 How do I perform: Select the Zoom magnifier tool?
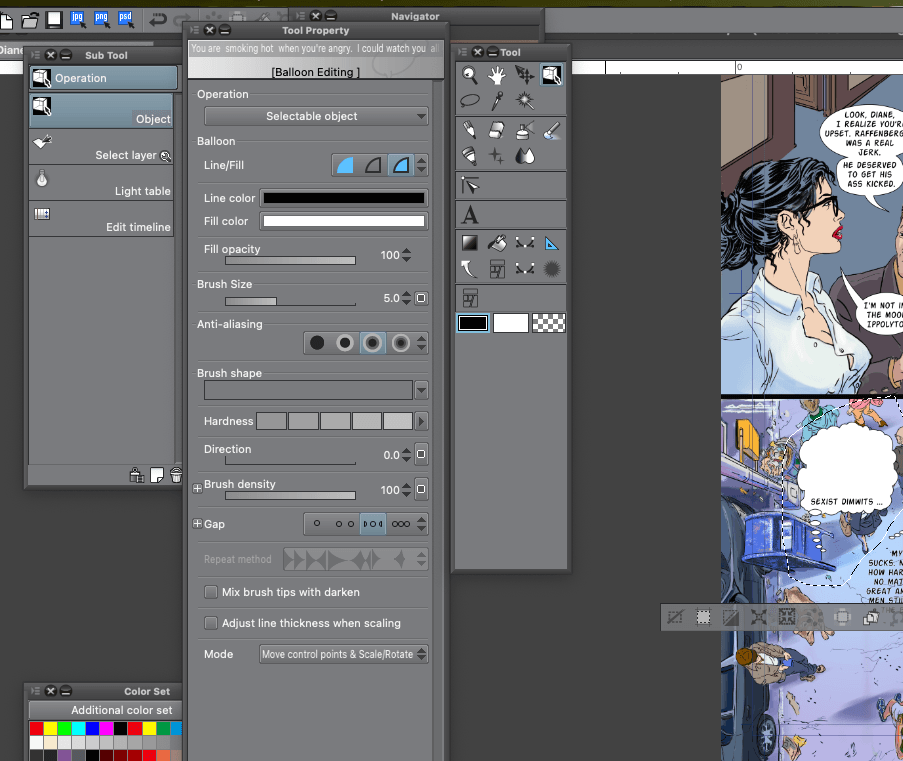tap(468, 74)
